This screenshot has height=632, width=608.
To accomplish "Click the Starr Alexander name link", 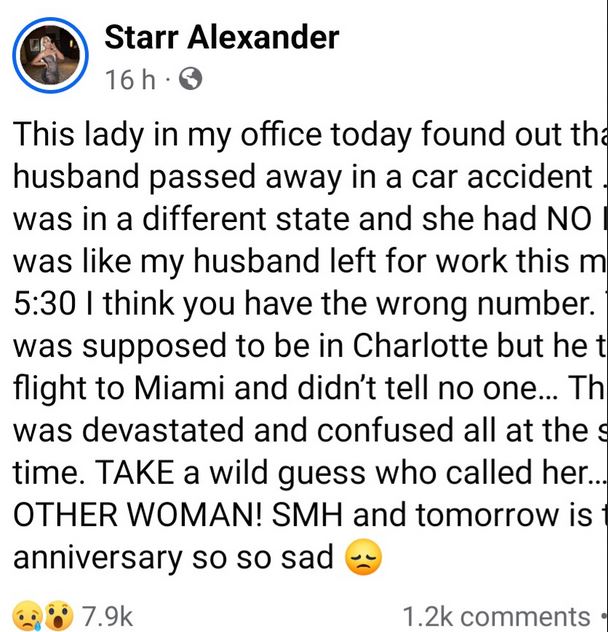I will [221, 38].
